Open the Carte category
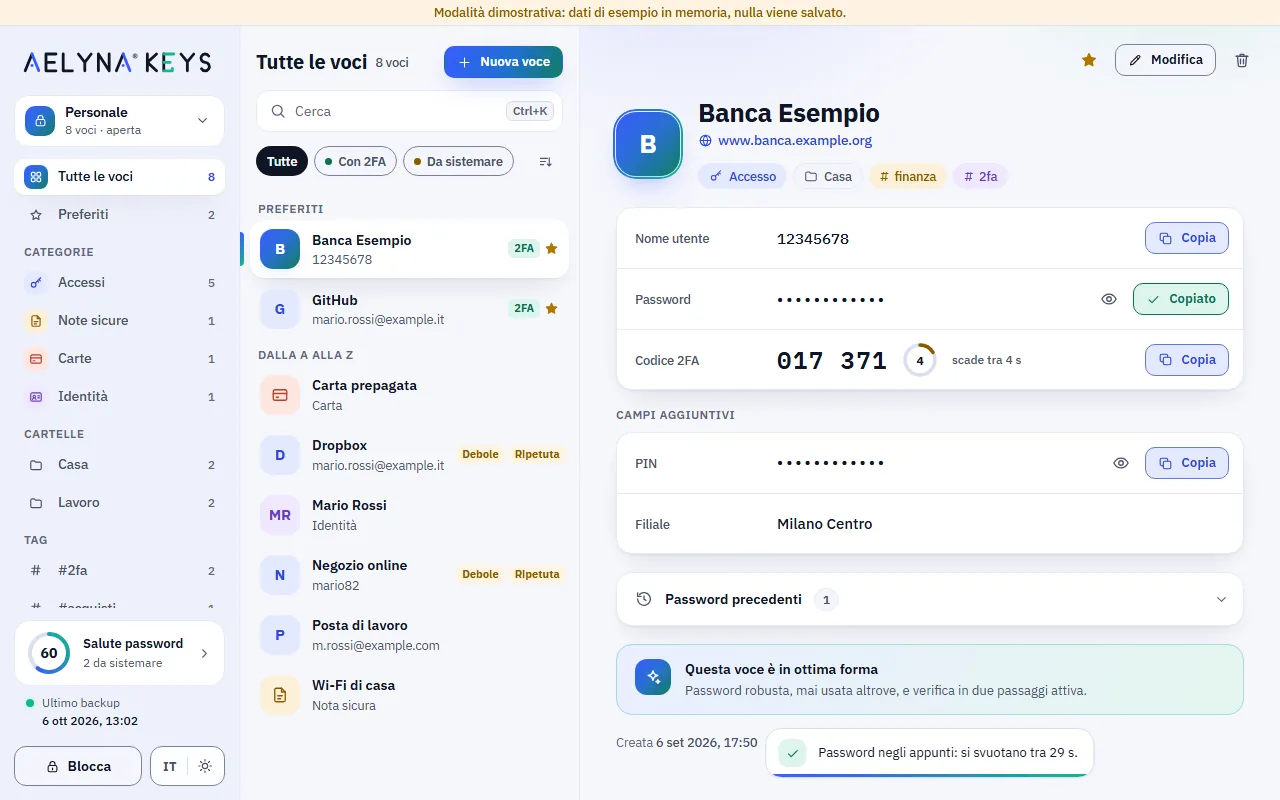The image size is (1280, 800). coord(120,358)
